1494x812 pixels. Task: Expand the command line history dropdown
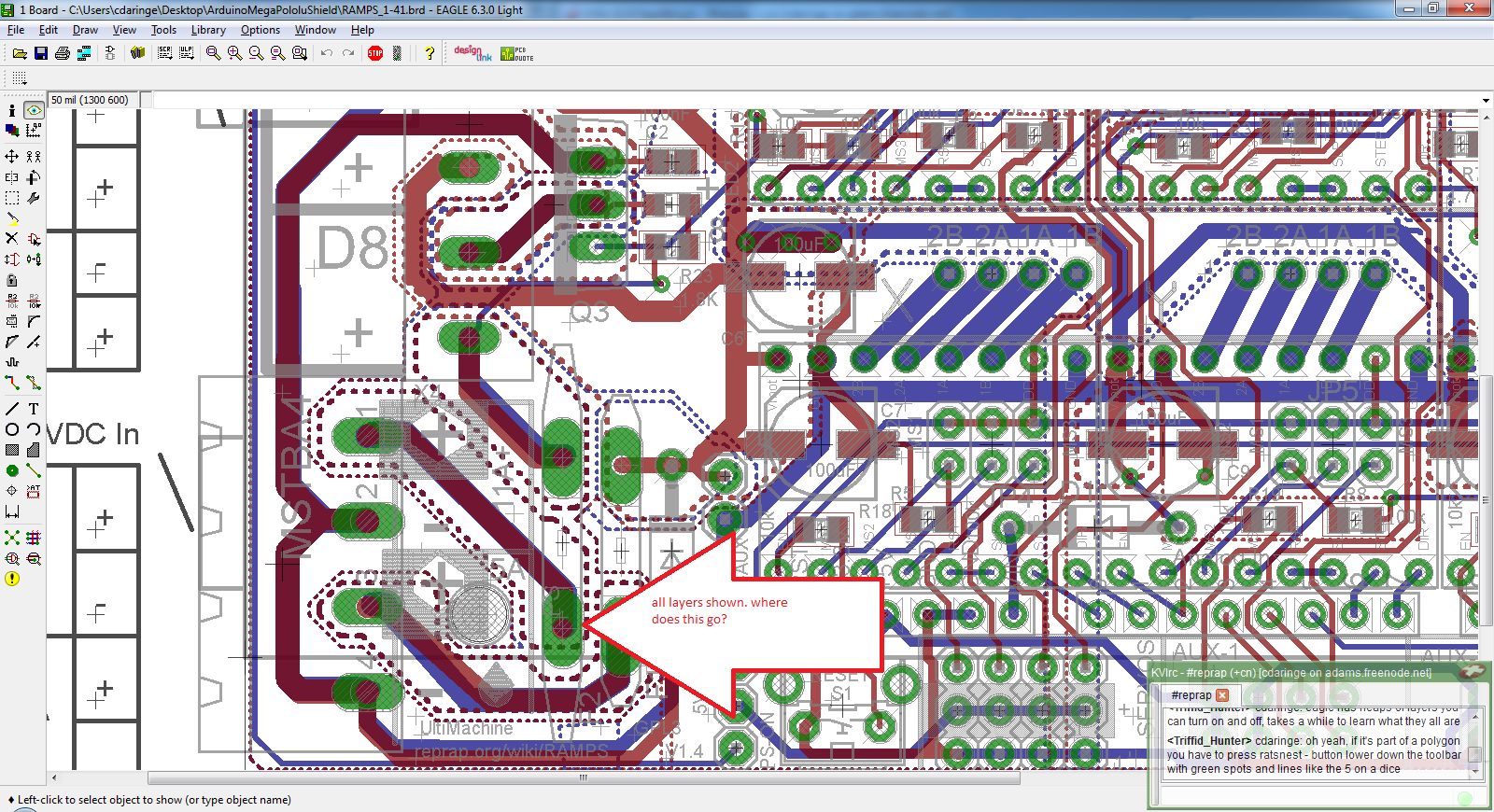pos(1485,100)
